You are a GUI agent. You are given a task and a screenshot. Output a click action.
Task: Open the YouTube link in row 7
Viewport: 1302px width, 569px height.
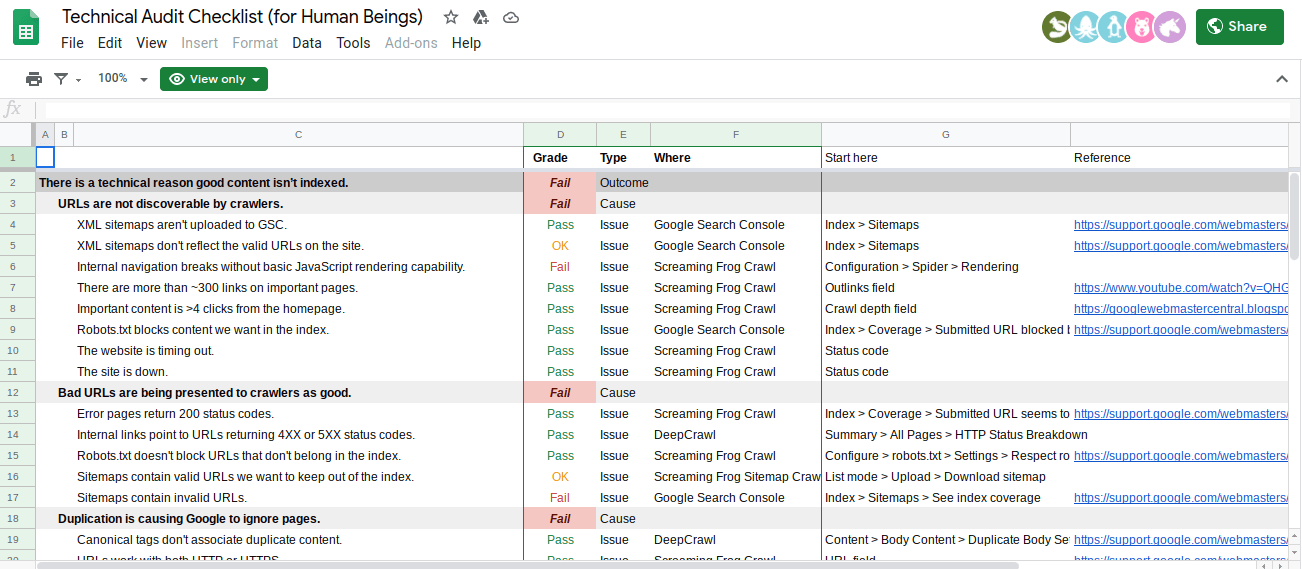tap(1180, 288)
